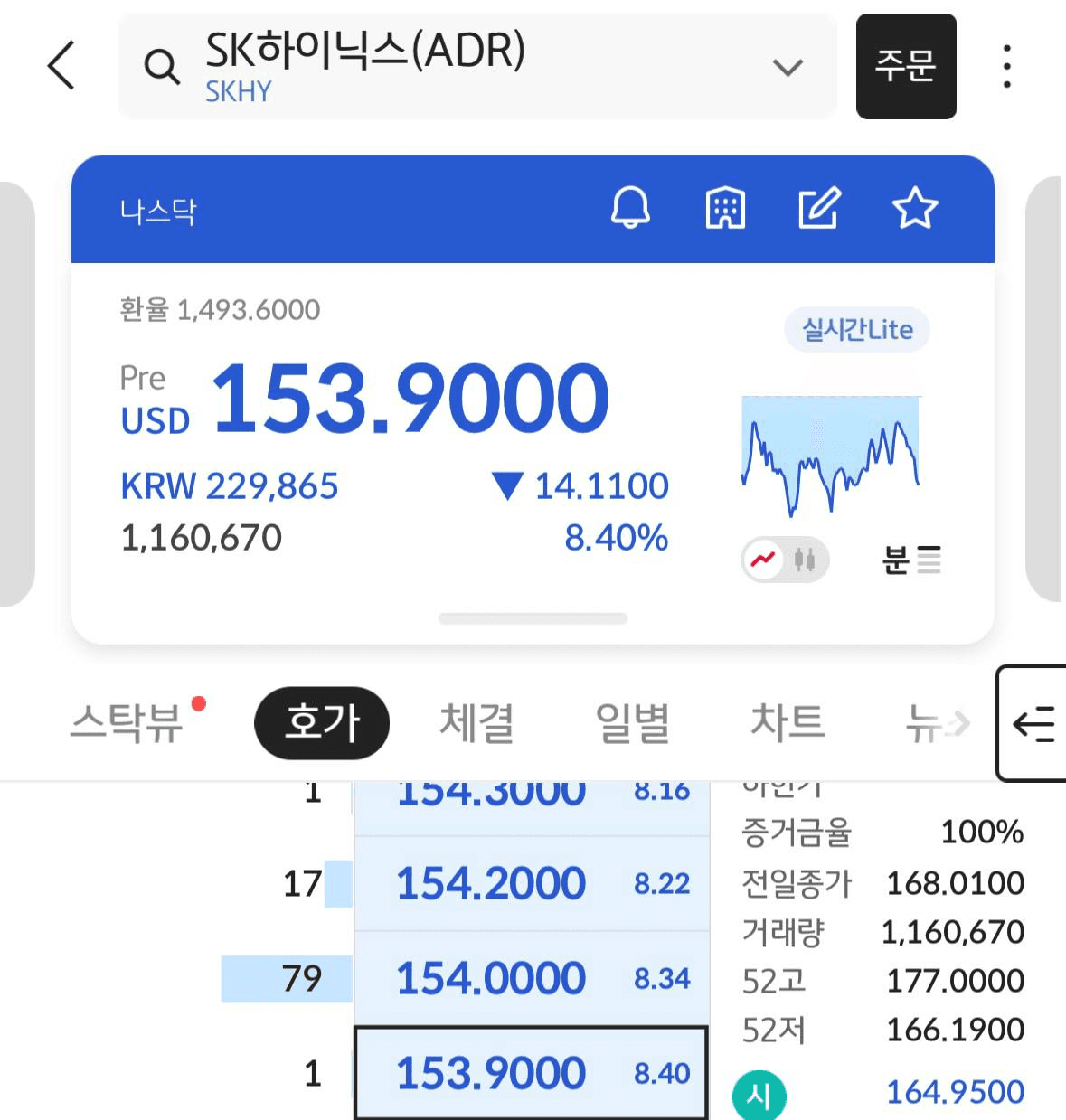
Task: Tap the 거래량 1,160,670 value in info list
Action: click(953, 932)
